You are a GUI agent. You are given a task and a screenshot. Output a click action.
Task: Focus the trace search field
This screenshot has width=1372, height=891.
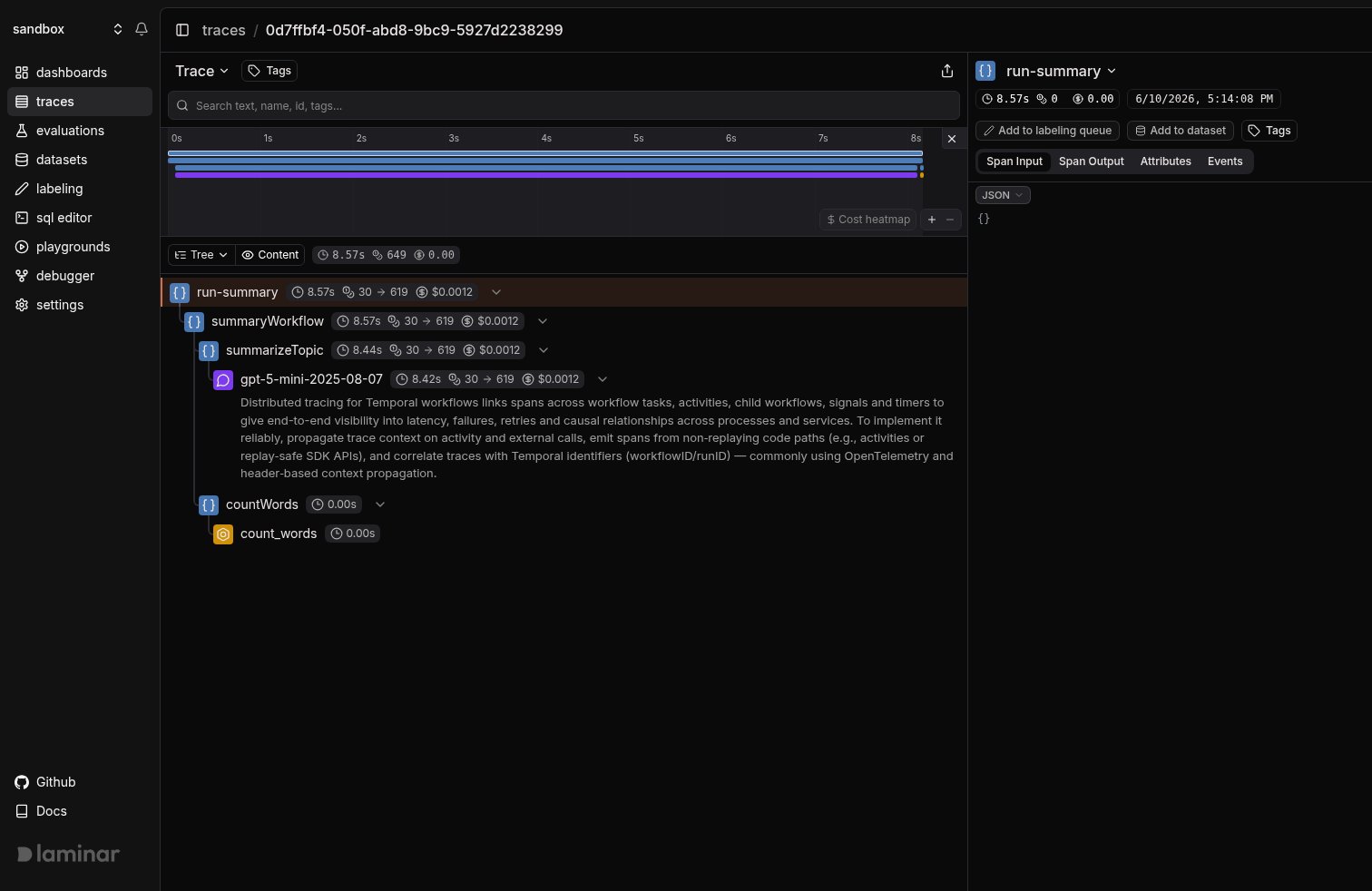click(563, 105)
